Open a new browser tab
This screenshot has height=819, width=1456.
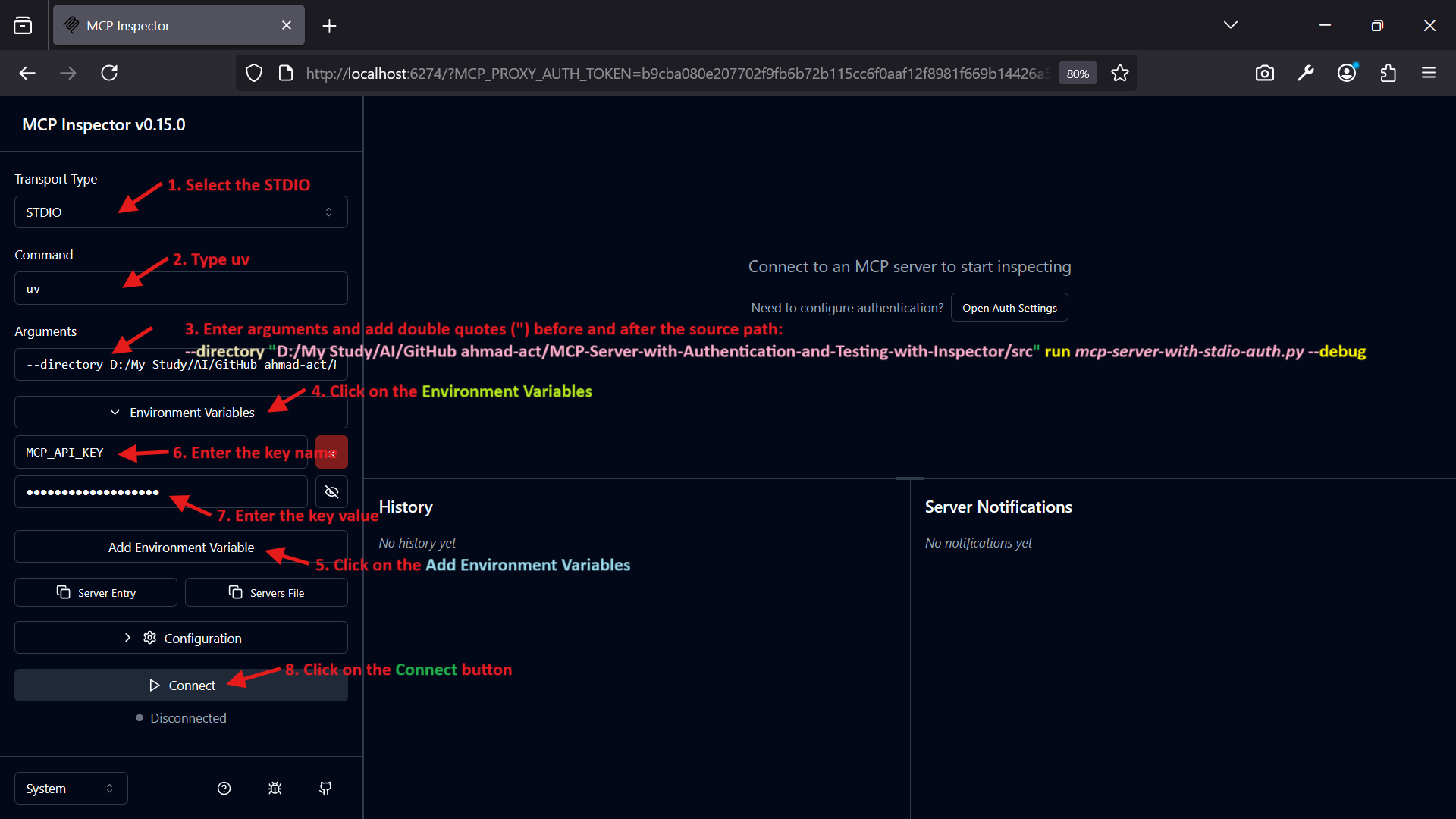(x=329, y=26)
